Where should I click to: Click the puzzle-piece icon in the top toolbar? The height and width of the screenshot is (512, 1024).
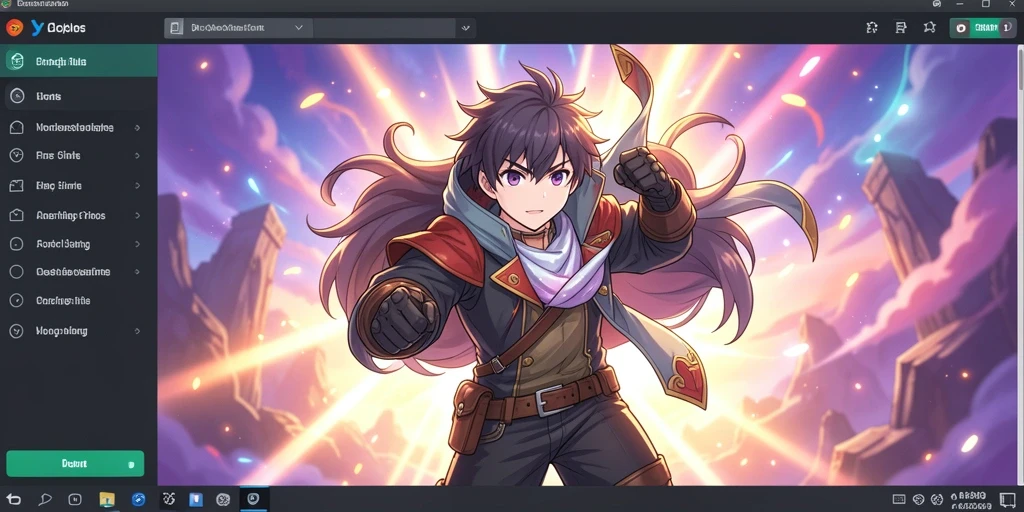(x=872, y=27)
